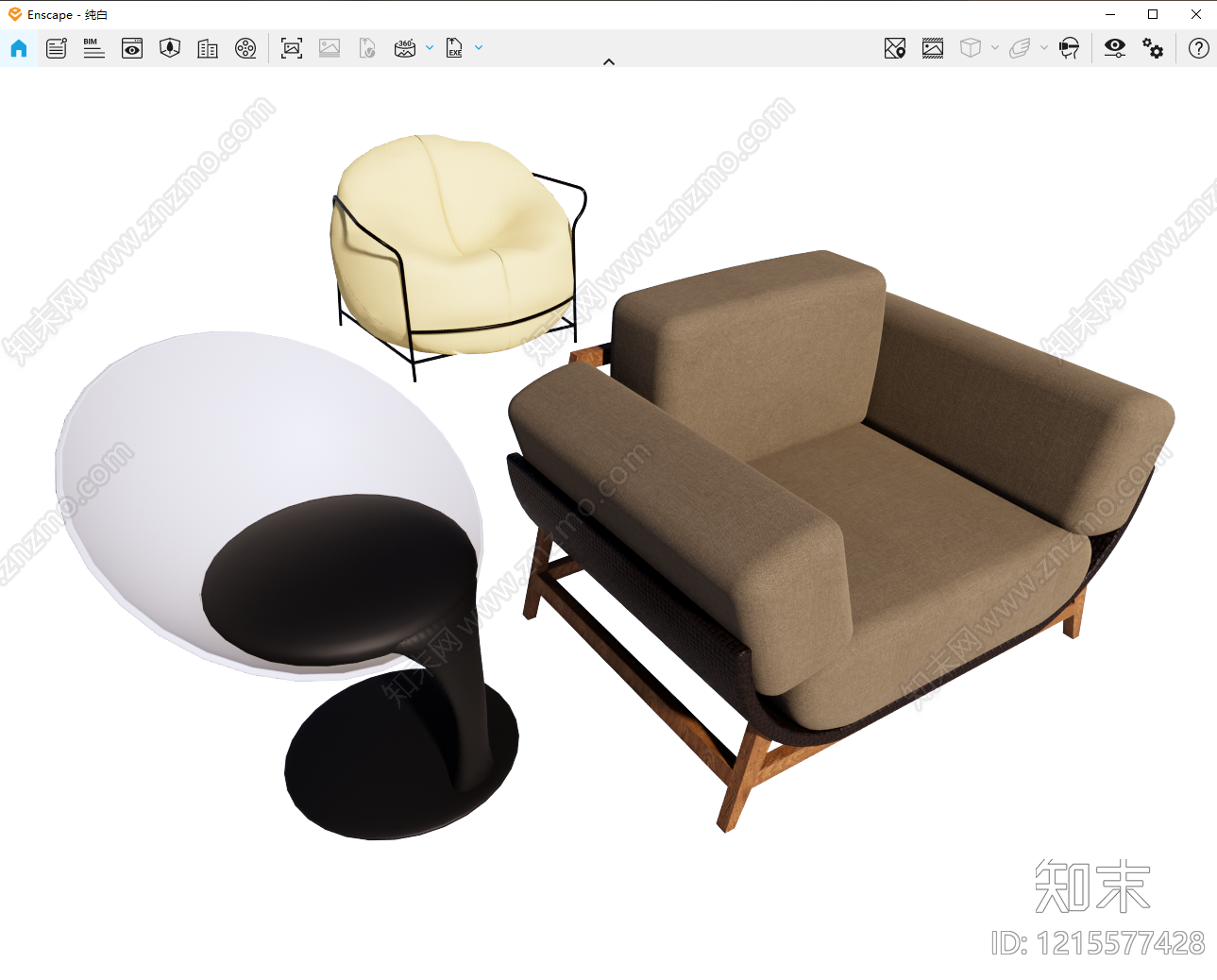The image size is (1217, 980).
Task: Open General Settings gears icon
Action: pyautogui.click(x=1153, y=48)
